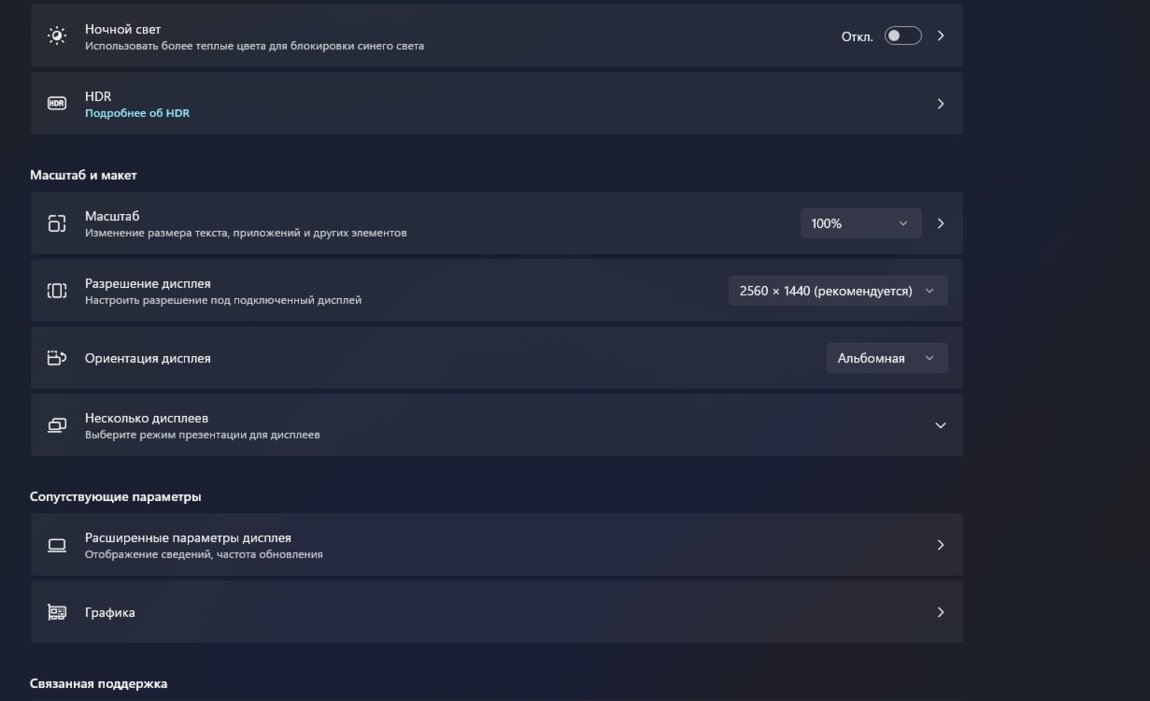The width and height of the screenshot is (1150, 701).
Task: Click the Scale row icon
Action: [57, 223]
